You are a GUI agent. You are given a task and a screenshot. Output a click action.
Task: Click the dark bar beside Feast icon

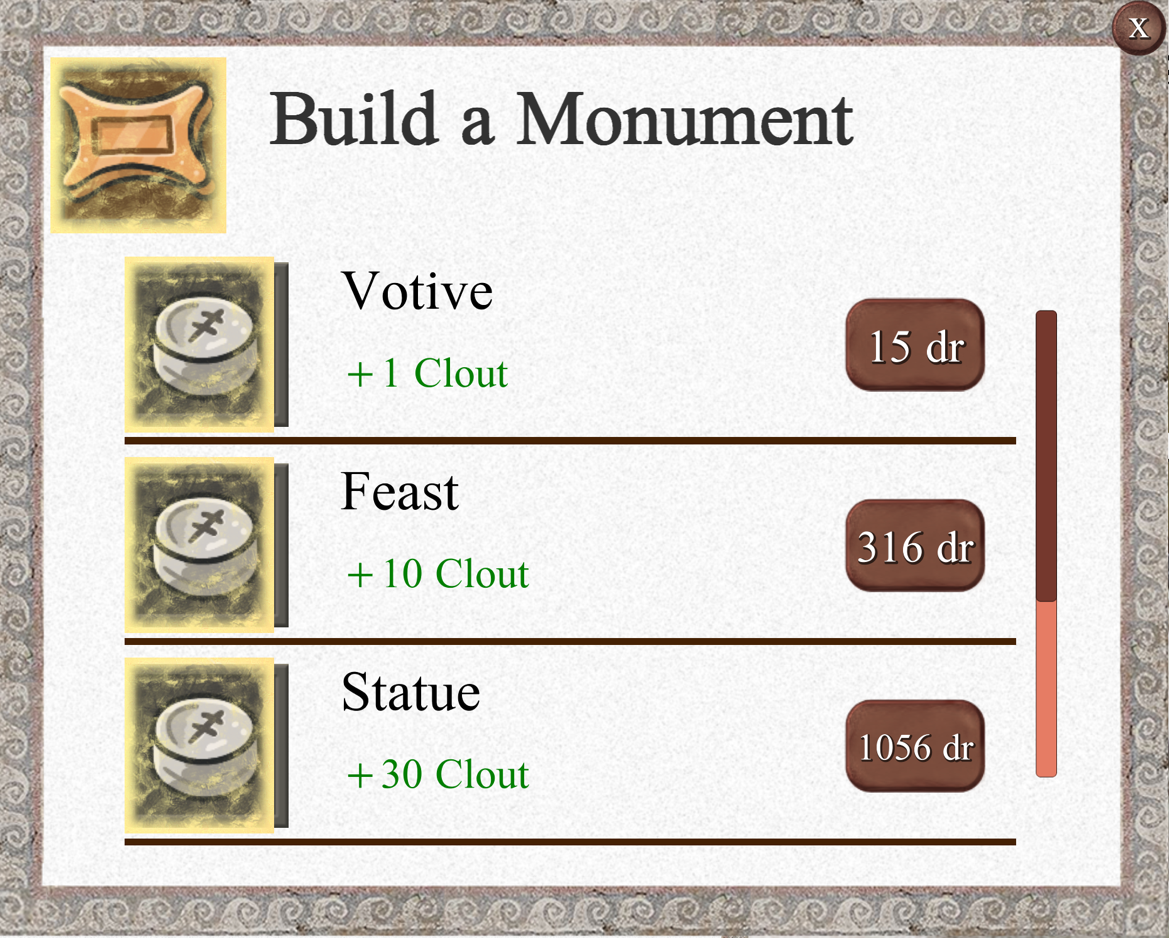(282, 545)
